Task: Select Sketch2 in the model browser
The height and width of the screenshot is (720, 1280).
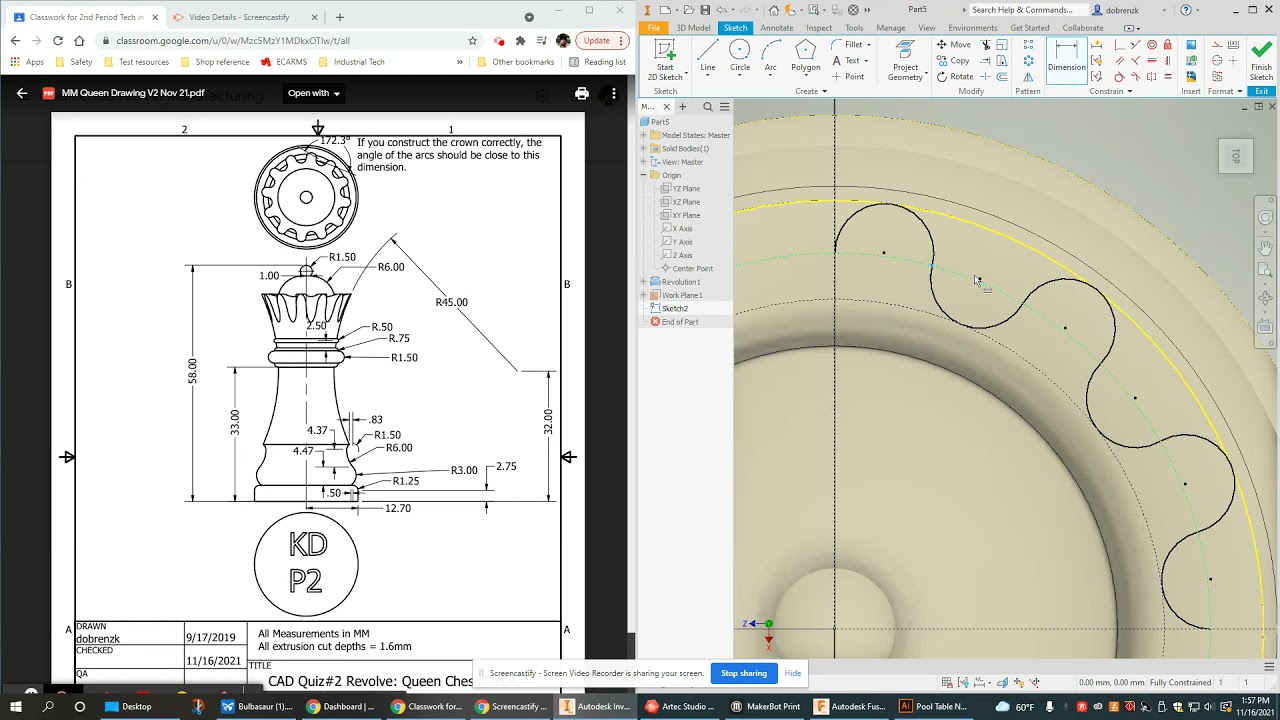Action: pyautogui.click(x=674, y=309)
